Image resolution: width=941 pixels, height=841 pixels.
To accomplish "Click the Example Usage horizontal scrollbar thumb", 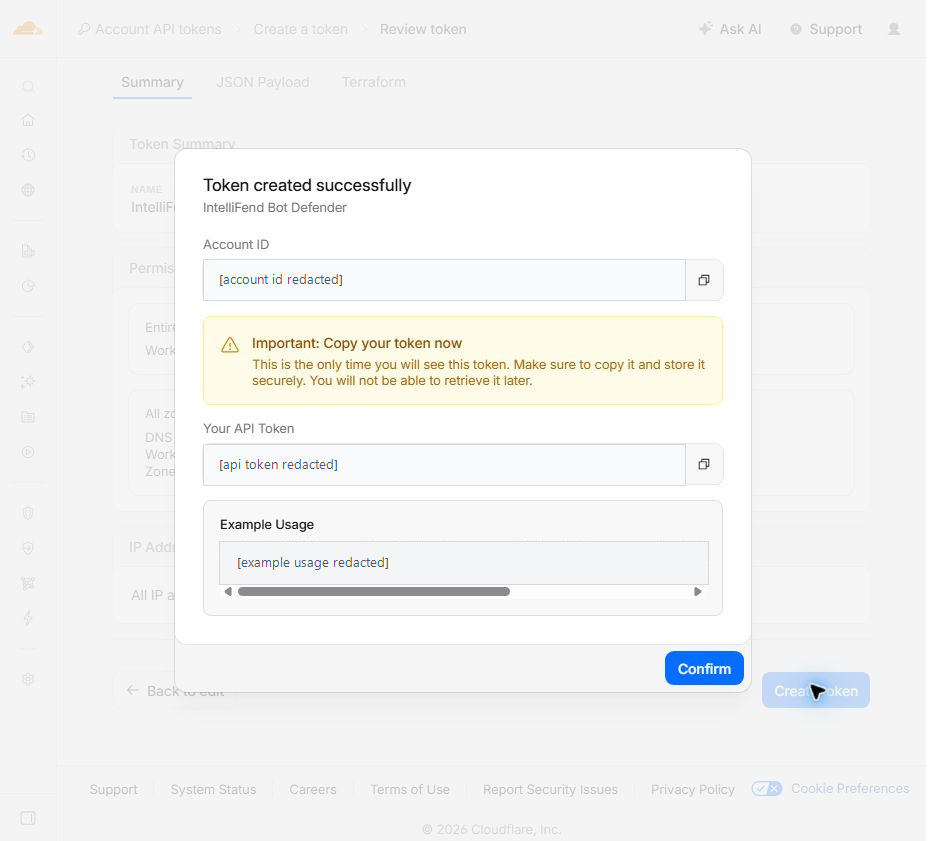I will coord(374,591).
